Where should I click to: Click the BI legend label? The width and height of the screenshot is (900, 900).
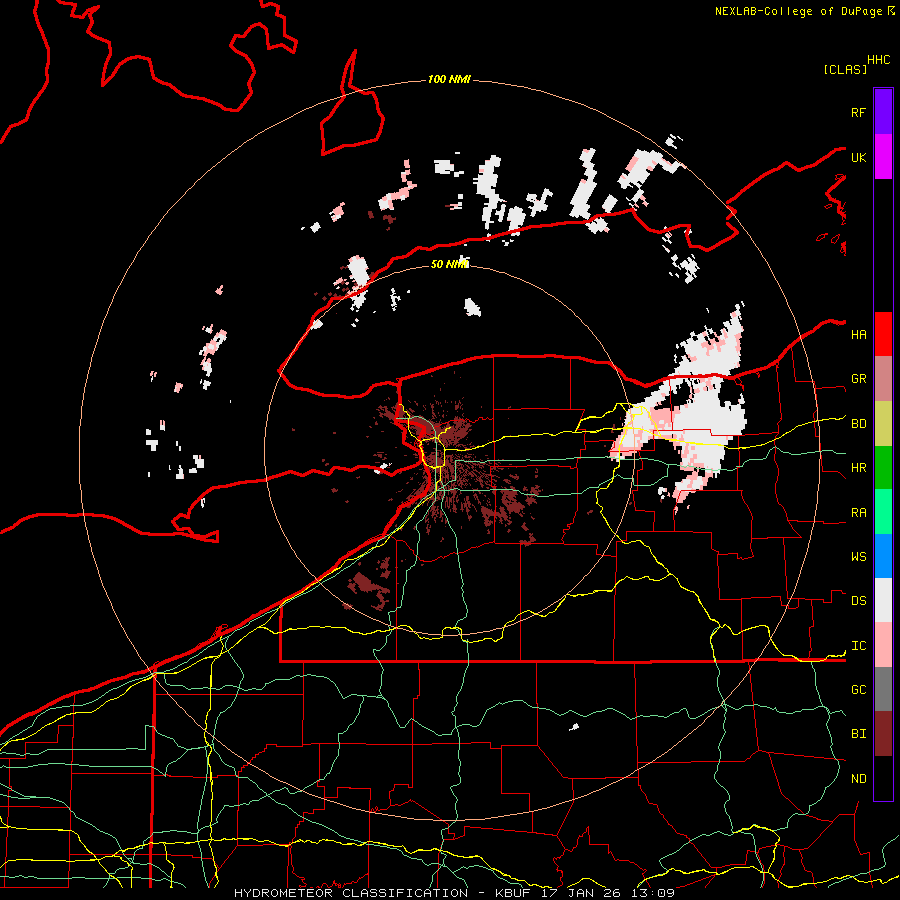pyautogui.click(x=858, y=734)
